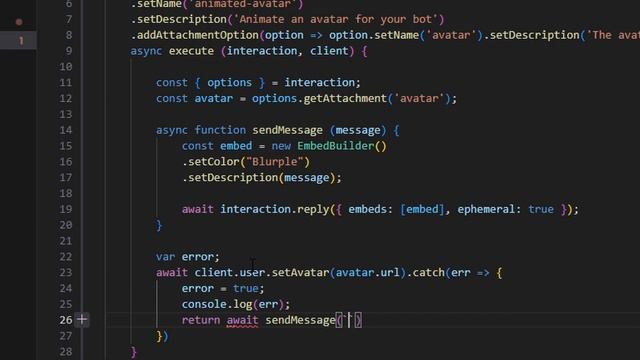Click 'const embed' on line 15
The width and height of the screenshot is (640, 360).
(x=217, y=146)
